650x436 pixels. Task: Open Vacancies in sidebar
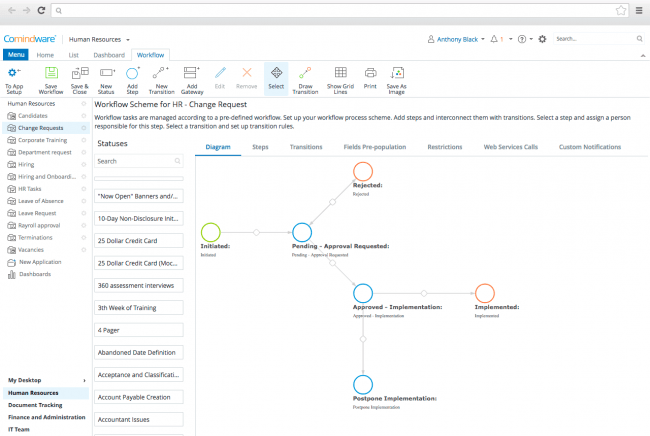[31, 250]
